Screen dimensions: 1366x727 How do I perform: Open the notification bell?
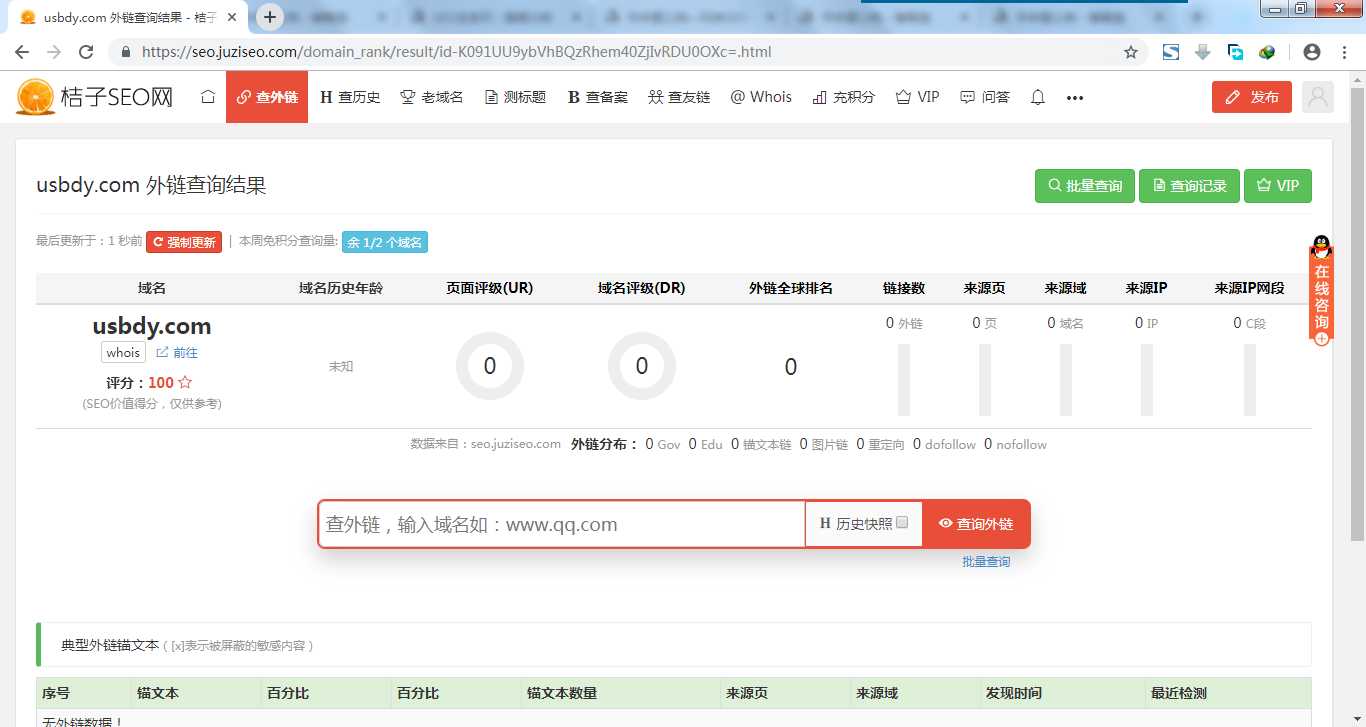pyautogui.click(x=1038, y=97)
